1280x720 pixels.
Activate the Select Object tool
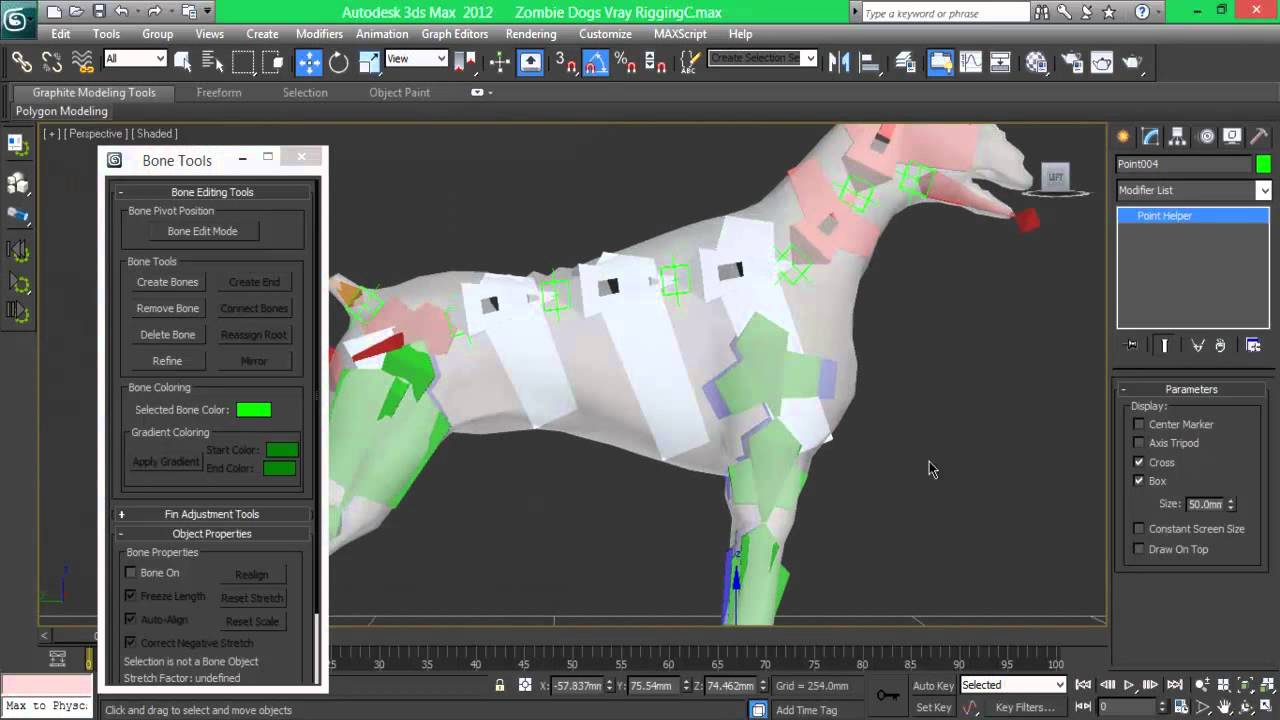coord(183,62)
